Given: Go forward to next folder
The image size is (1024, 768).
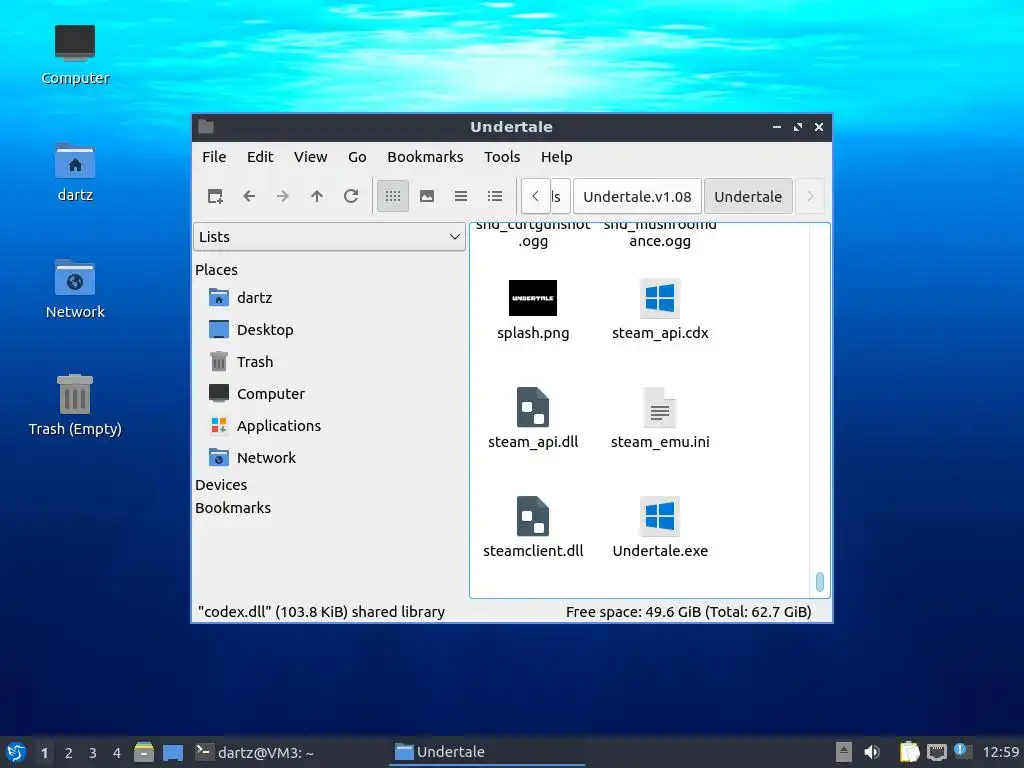Looking at the screenshot, I should point(283,196).
